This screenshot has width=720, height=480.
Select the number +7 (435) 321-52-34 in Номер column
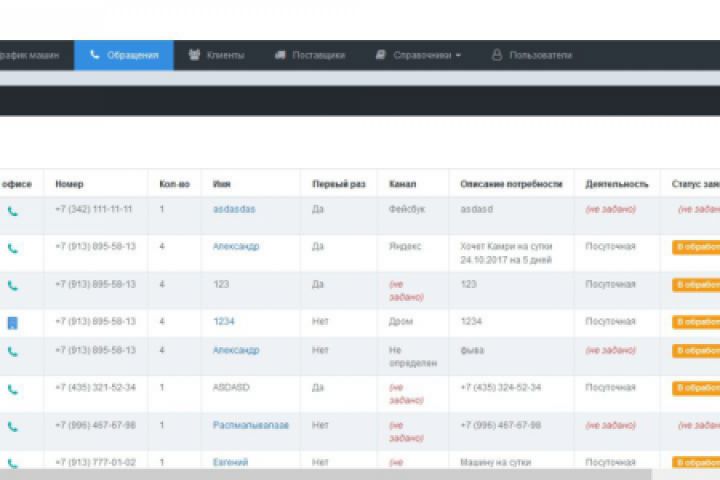pyautogui.click(x=96, y=387)
